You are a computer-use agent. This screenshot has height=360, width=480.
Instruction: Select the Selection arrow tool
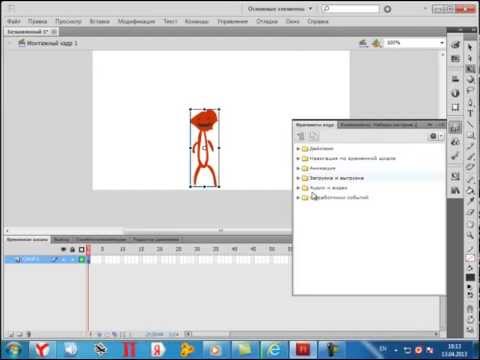470,47
